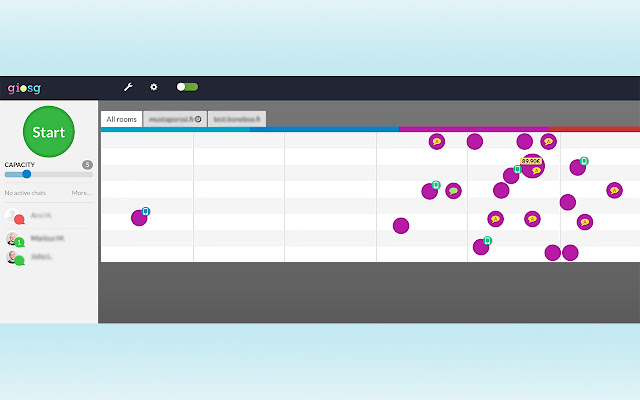This screenshot has height=400, width=640.
Task: Adjust the Capacity slider handle
Action: 26,174
